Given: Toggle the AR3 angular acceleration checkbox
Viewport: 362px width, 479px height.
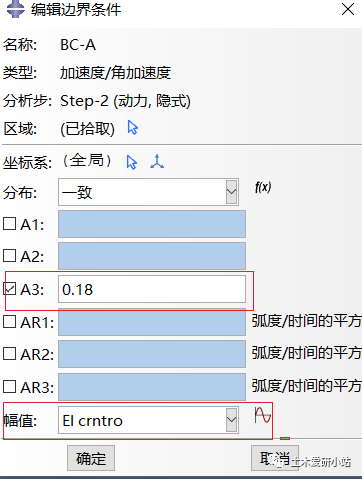Looking at the screenshot, I should click(10, 386).
